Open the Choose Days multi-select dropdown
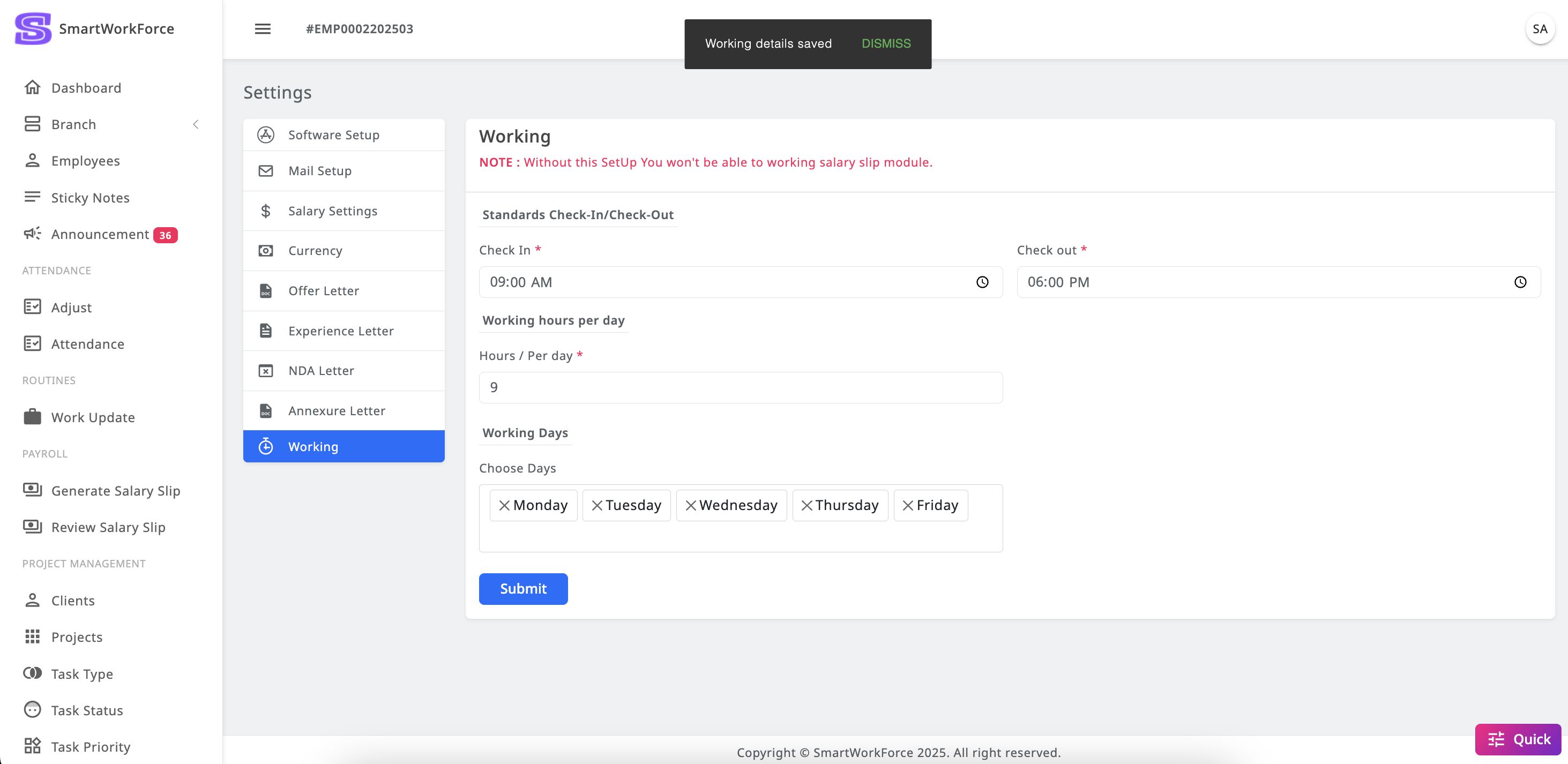Viewport: 1568px width, 764px height. click(x=740, y=536)
